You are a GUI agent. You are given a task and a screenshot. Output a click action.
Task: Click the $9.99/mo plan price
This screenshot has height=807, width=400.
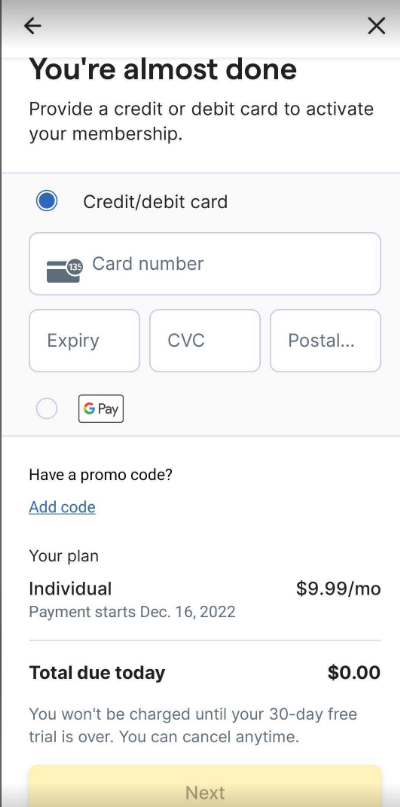pyautogui.click(x=338, y=588)
